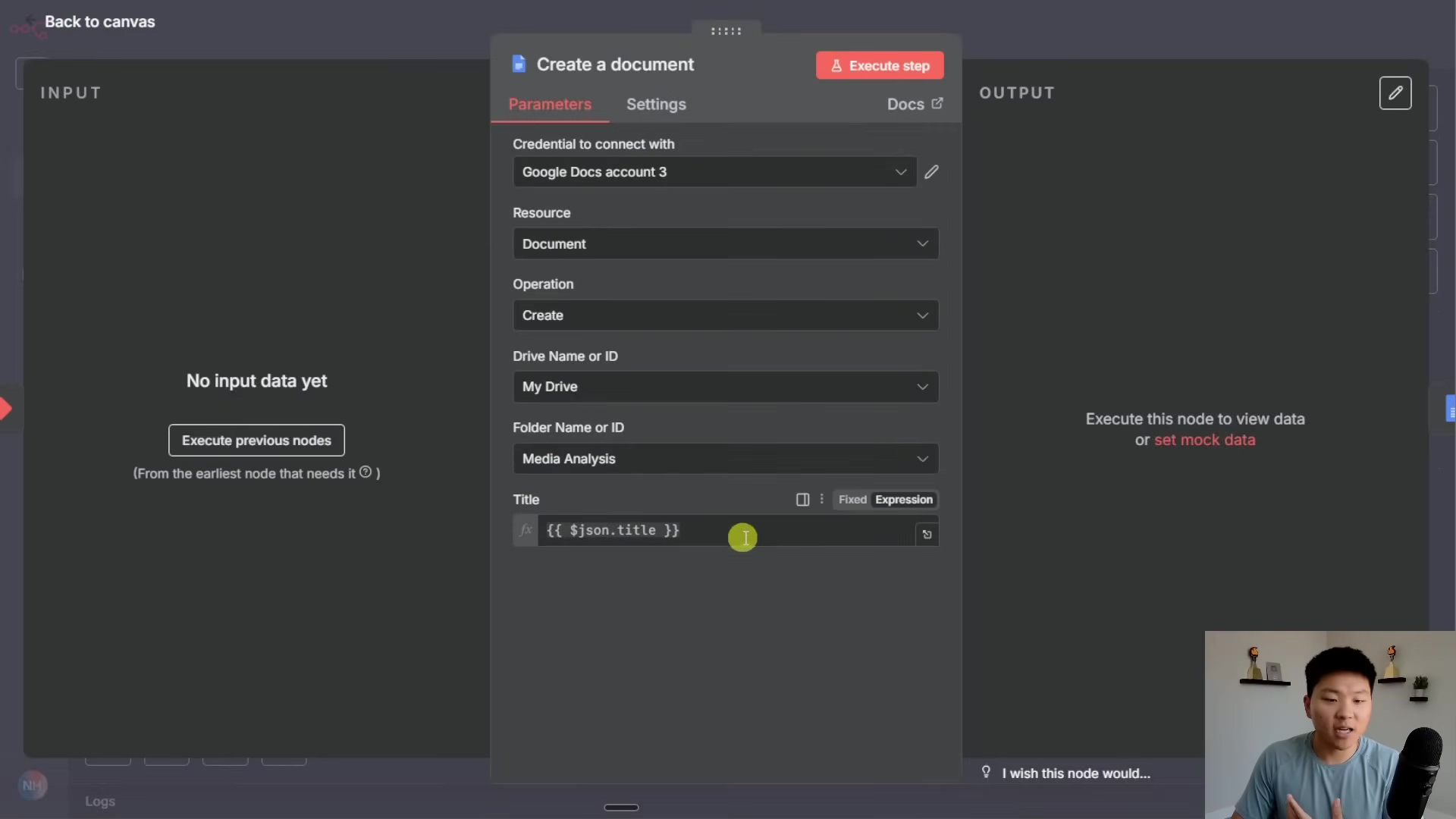Click the help icon near earliest node text

pos(366,472)
